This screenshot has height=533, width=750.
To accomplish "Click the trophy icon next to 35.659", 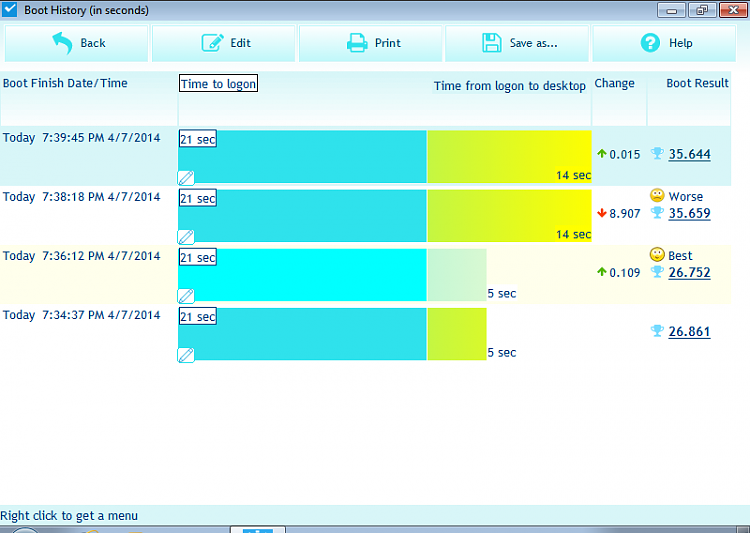I will (657, 213).
